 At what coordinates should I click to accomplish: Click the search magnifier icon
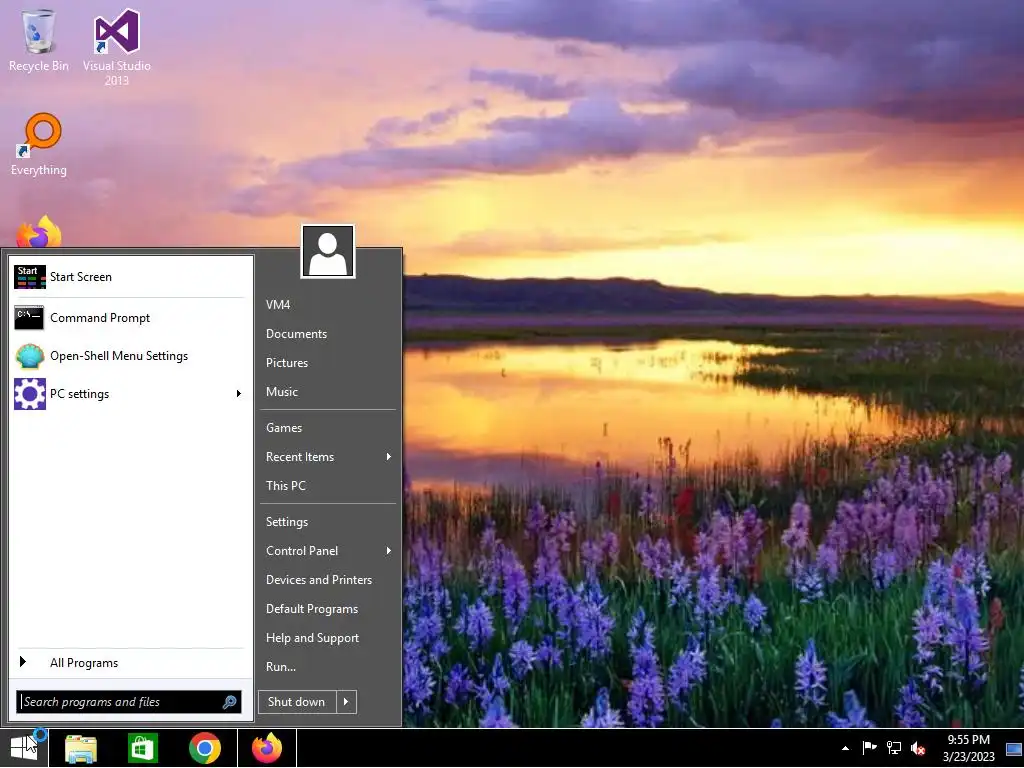(x=229, y=702)
